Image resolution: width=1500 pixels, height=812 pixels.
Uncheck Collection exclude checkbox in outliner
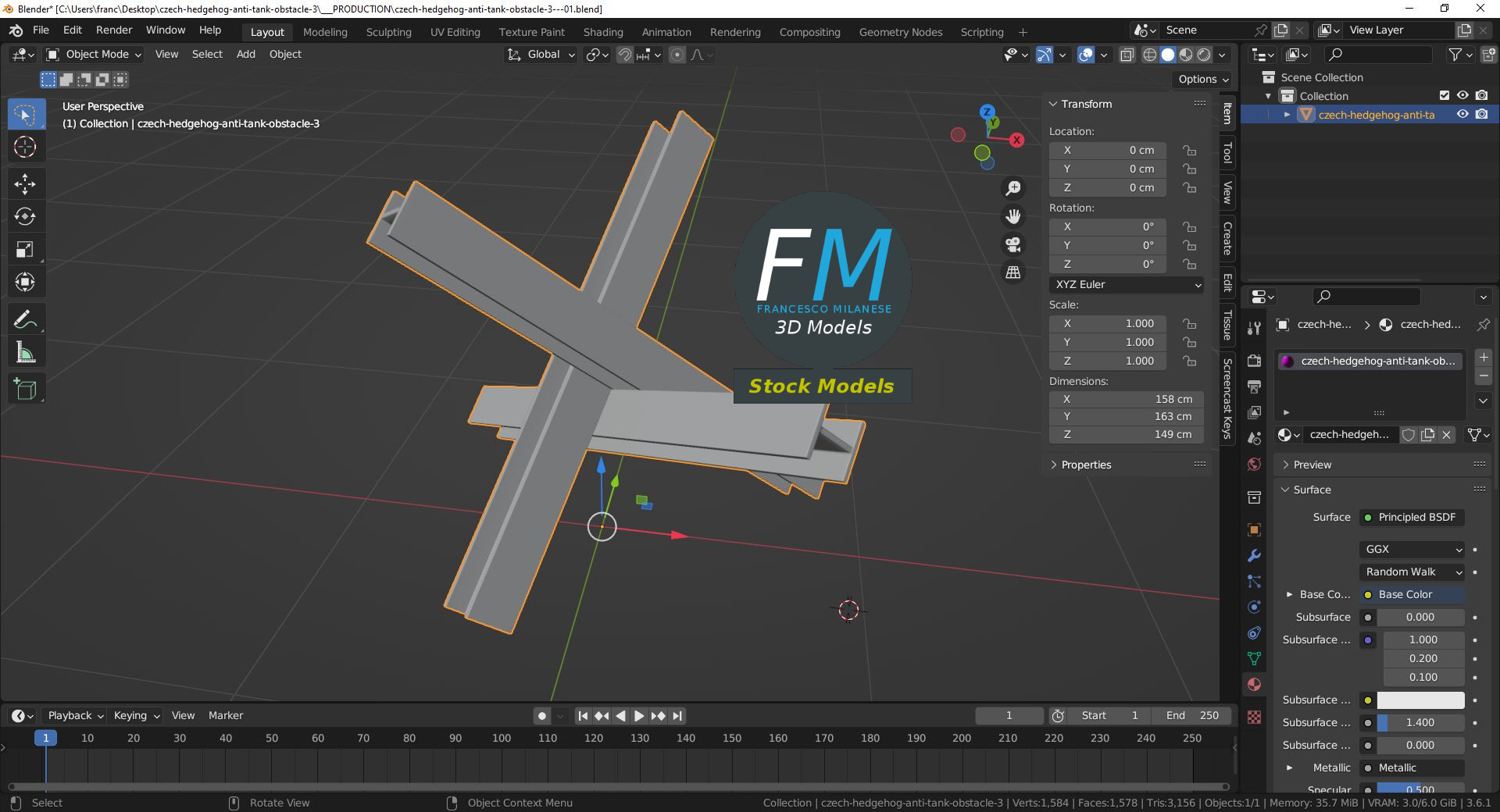pyautogui.click(x=1445, y=95)
